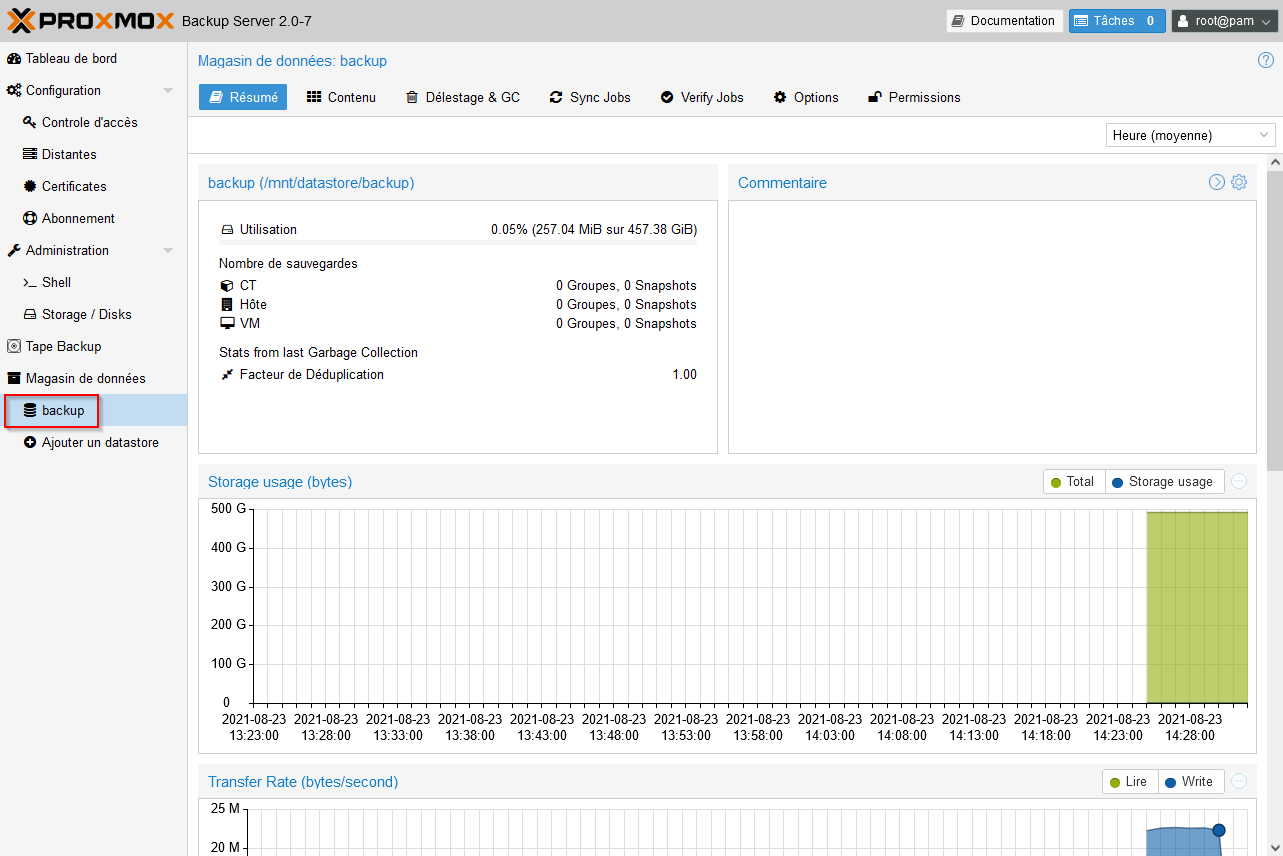This screenshot has width=1283, height=856.
Task: Click the Documentation button
Action: [1004, 21]
